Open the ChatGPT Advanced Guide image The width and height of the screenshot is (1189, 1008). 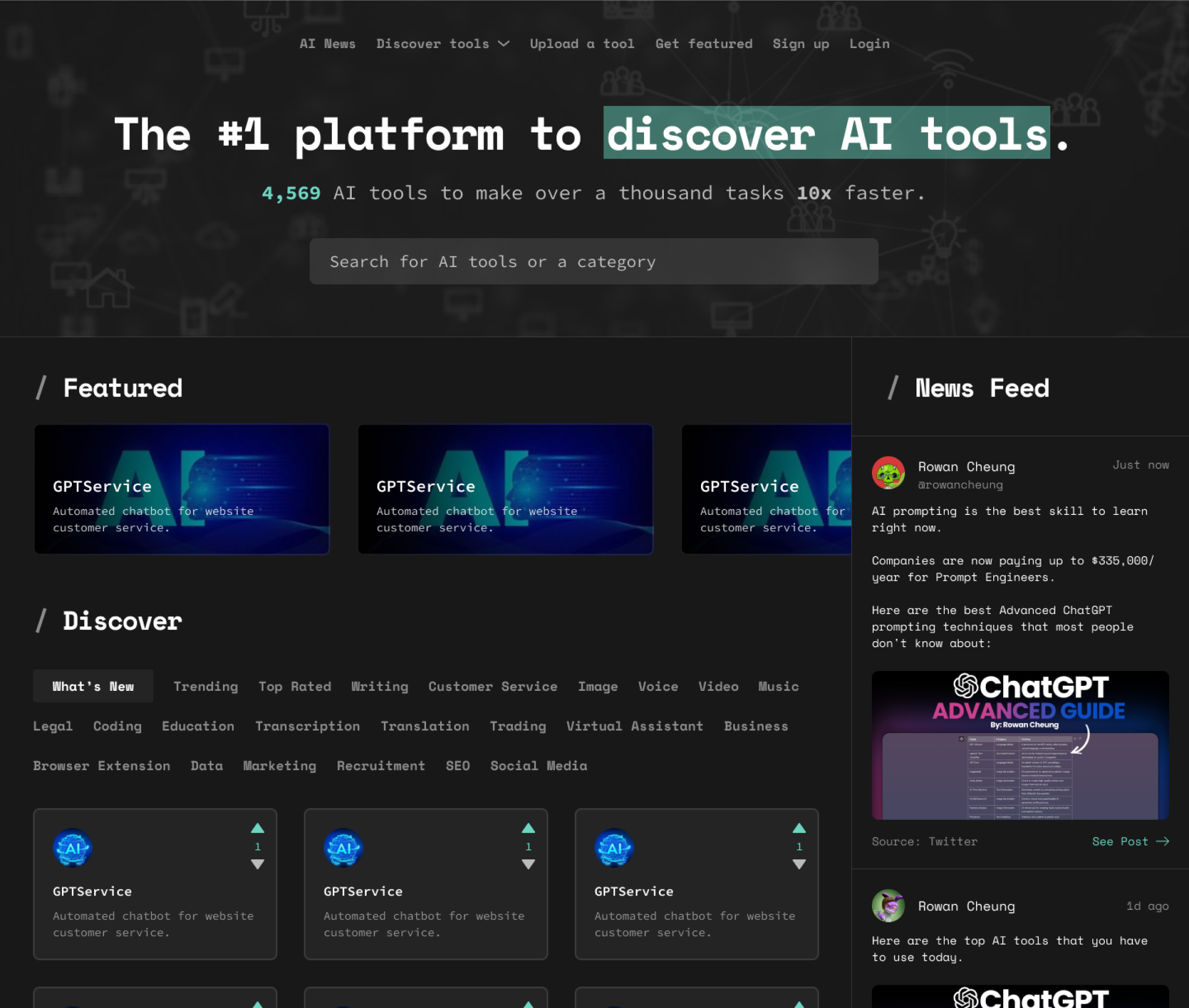click(1020, 744)
